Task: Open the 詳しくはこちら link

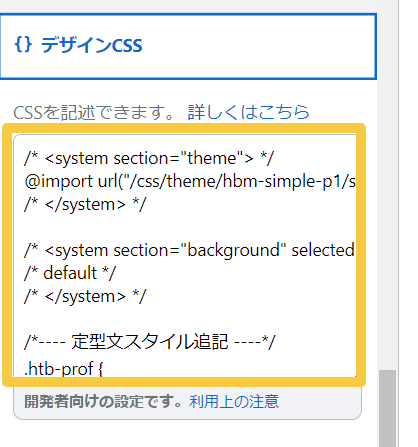Action: pyautogui.click(x=249, y=112)
